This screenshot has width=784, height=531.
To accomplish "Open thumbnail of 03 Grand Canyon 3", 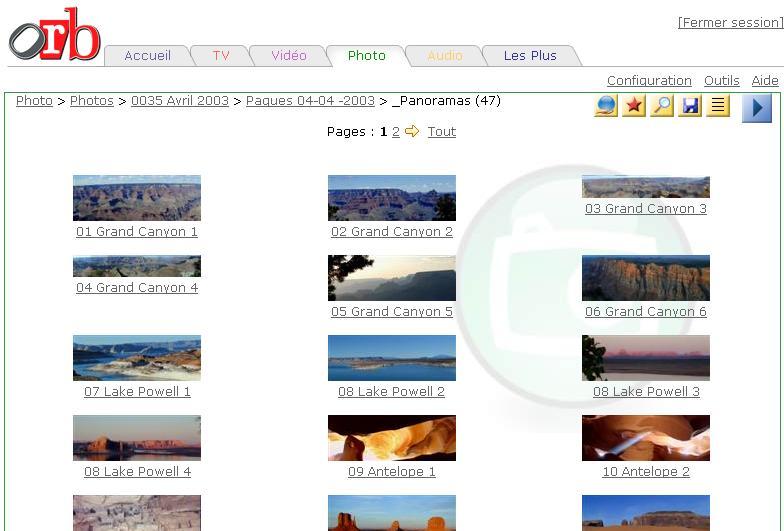I will point(646,186).
